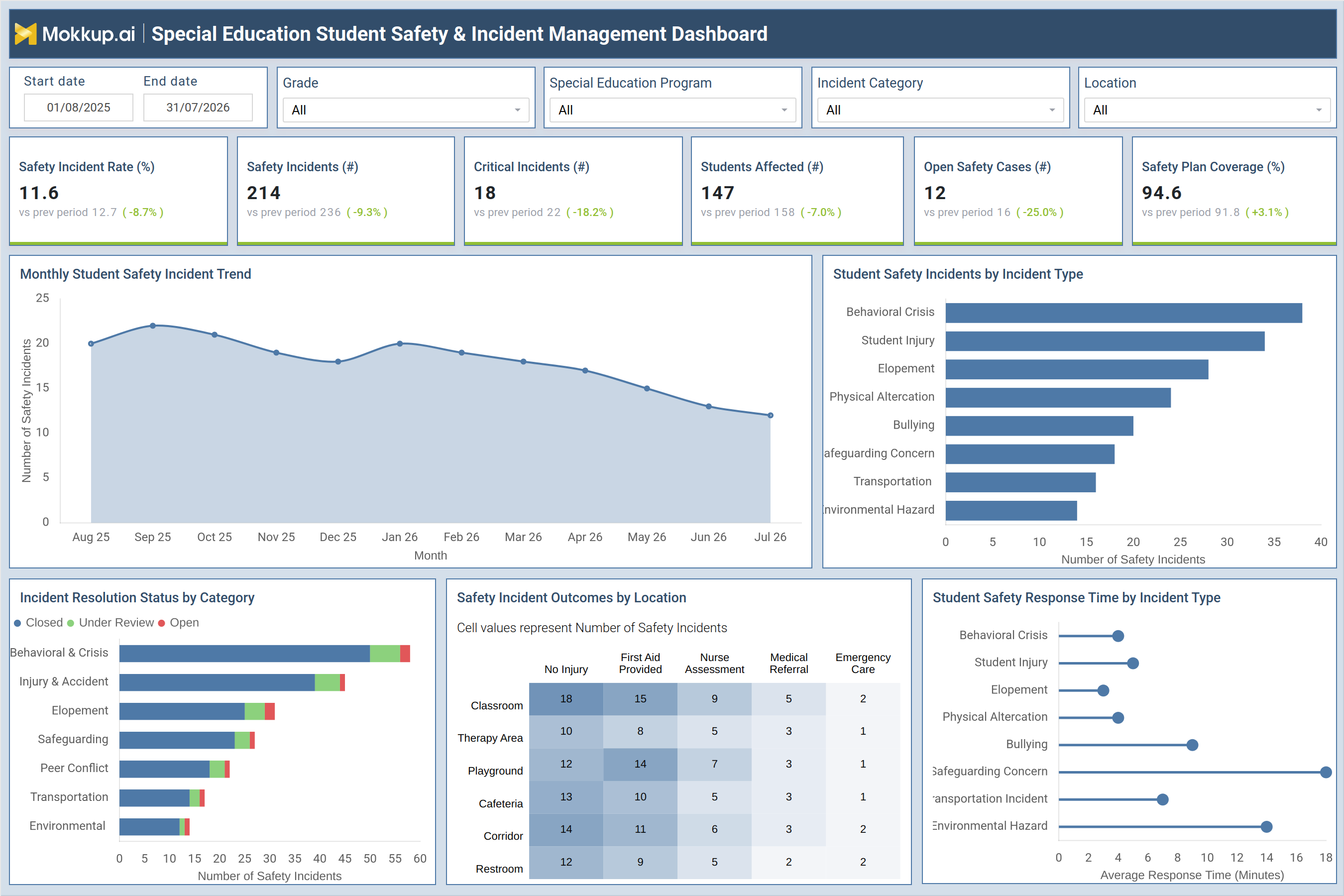
Task: Click the May 26 data point on trend line
Action: click(x=647, y=389)
